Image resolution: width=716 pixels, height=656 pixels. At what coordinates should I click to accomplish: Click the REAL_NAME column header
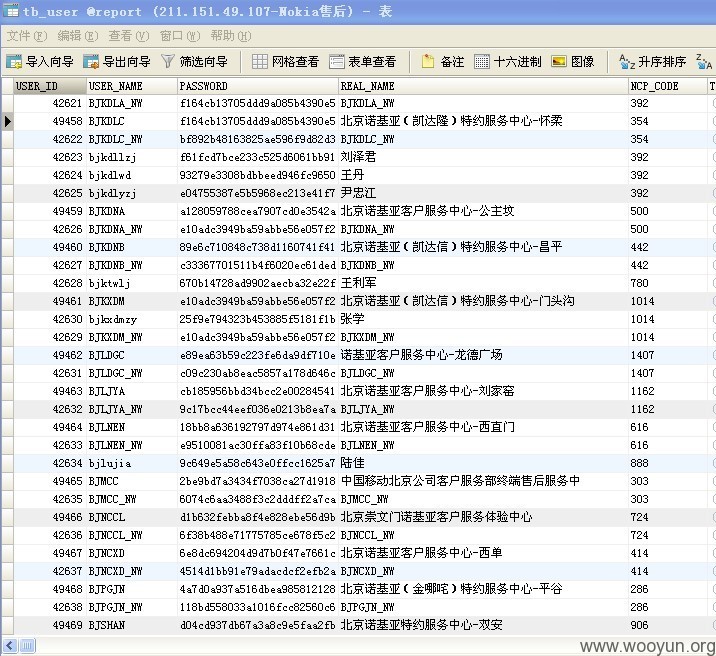[x=483, y=86]
